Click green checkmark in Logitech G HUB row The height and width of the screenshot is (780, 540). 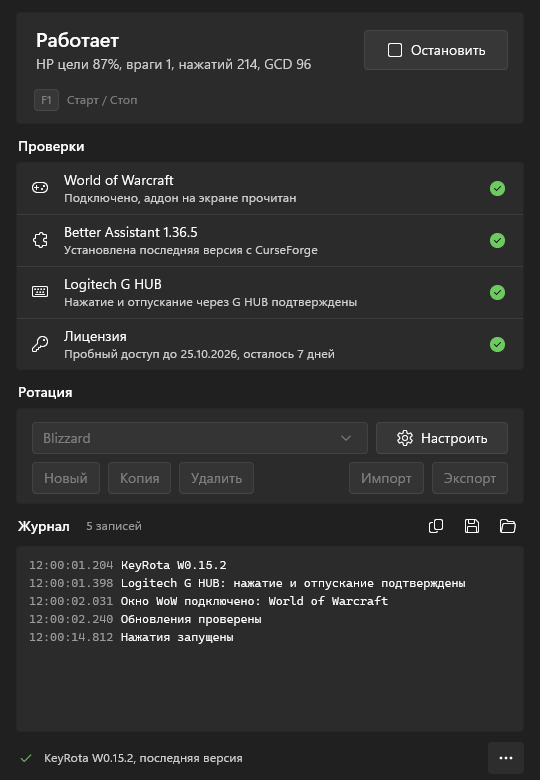(x=497, y=292)
